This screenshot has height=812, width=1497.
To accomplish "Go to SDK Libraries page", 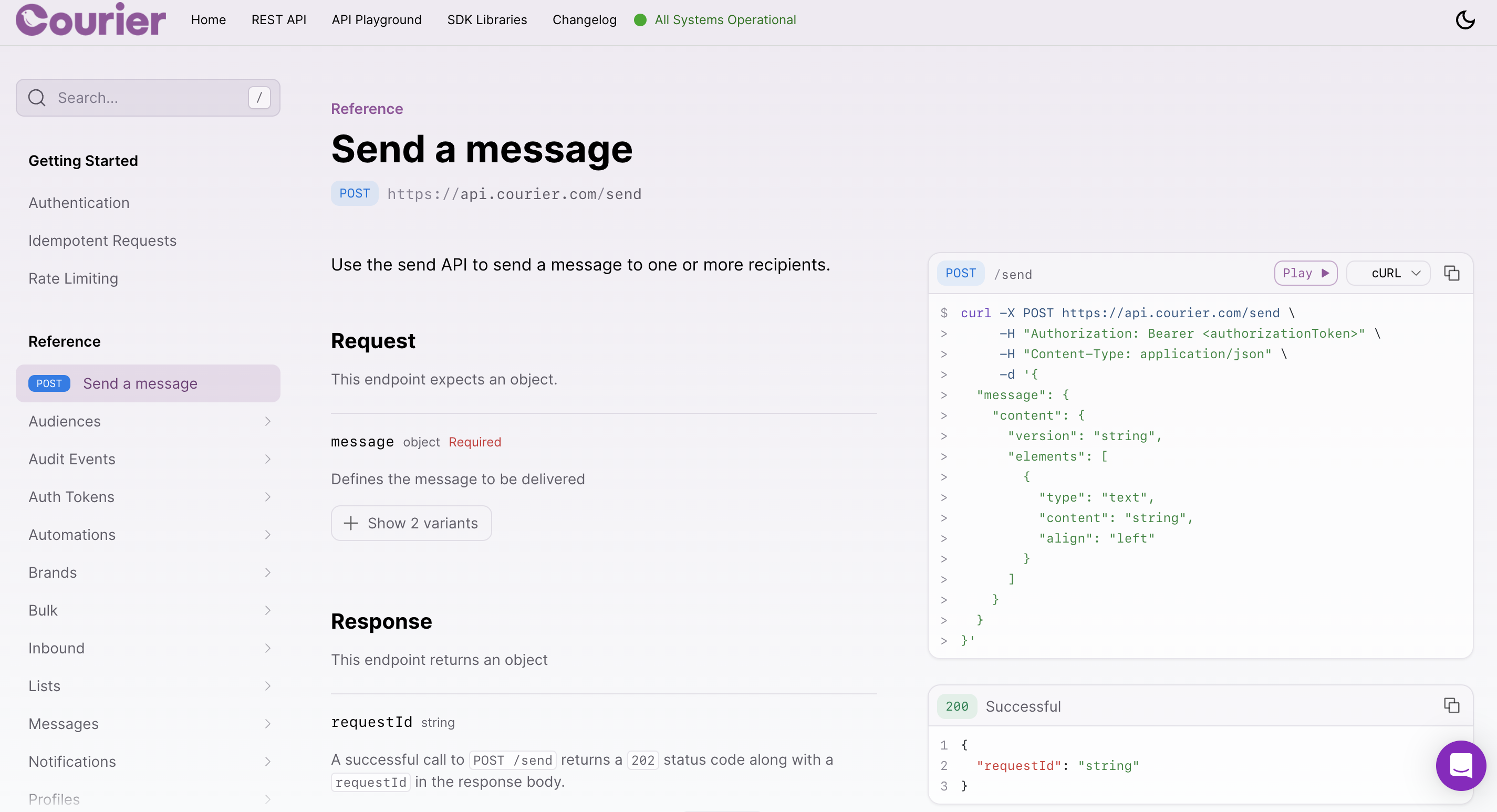I will (486, 20).
